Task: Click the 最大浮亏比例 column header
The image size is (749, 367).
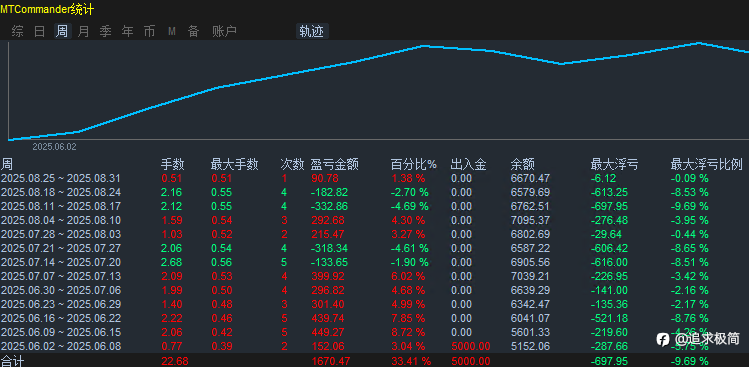Action: (706, 165)
